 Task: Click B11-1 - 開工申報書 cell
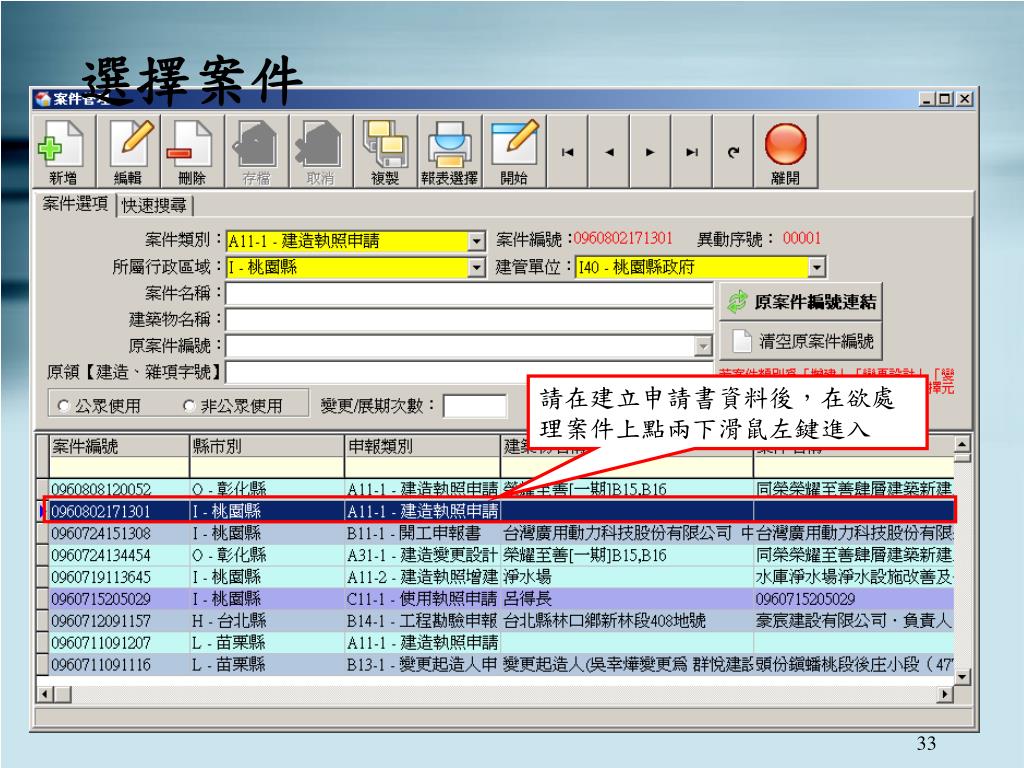point(423,533)
